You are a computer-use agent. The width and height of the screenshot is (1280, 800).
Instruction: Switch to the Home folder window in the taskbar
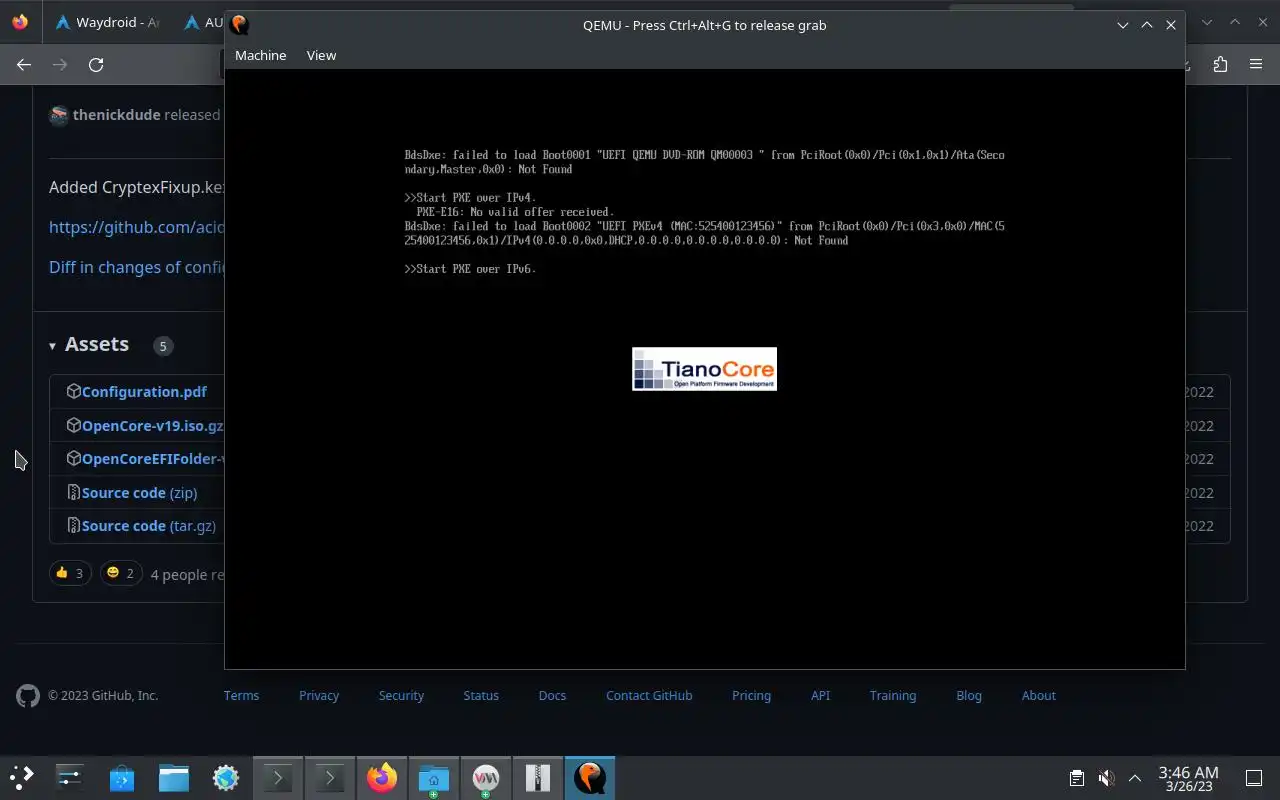[434, 777]
